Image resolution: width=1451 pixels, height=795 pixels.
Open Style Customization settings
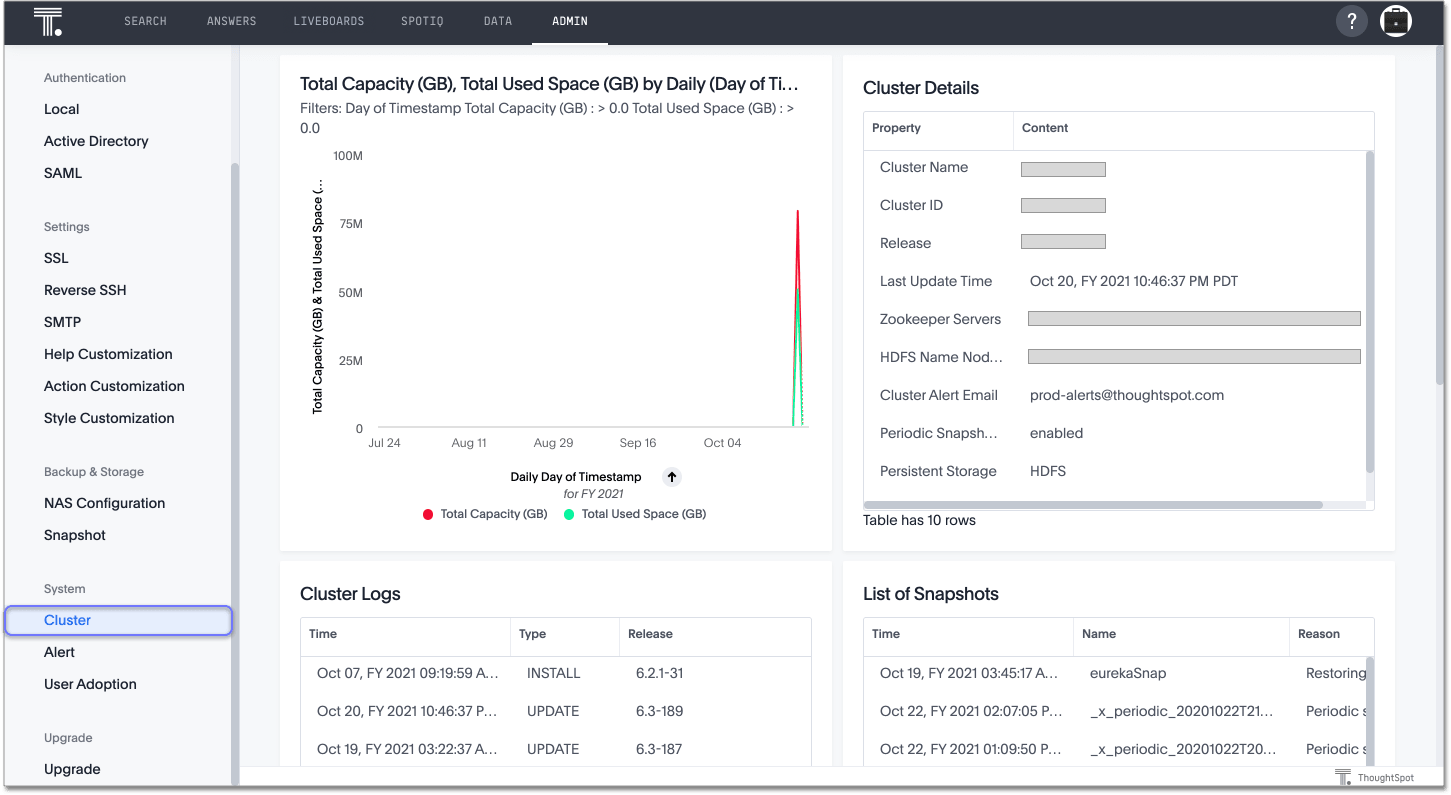(108, 417)
